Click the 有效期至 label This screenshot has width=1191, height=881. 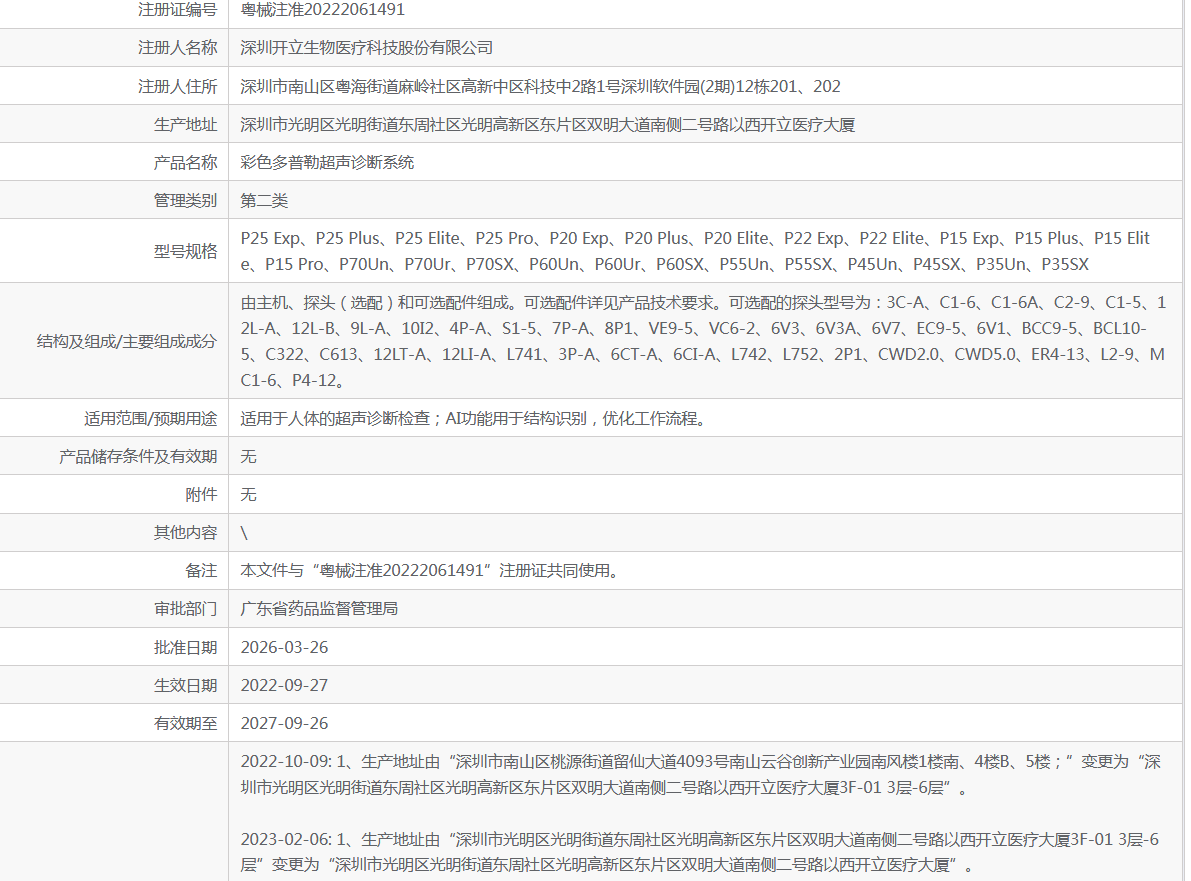pos(185,723)
